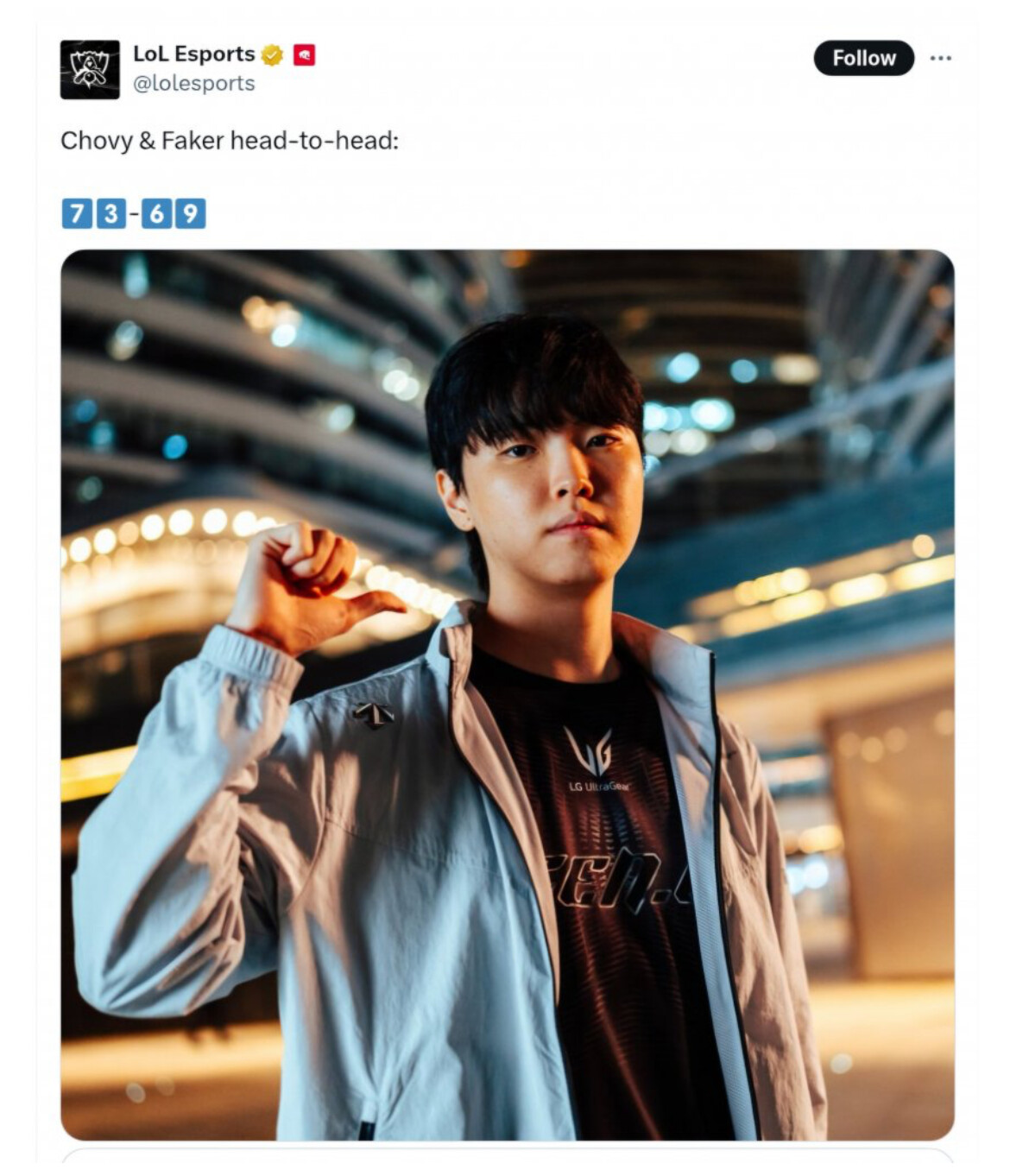Click the red affiliate badge beside name
Viewport: 1010px width, 1176px height.
pyautogui.click(x=304, y=55)
